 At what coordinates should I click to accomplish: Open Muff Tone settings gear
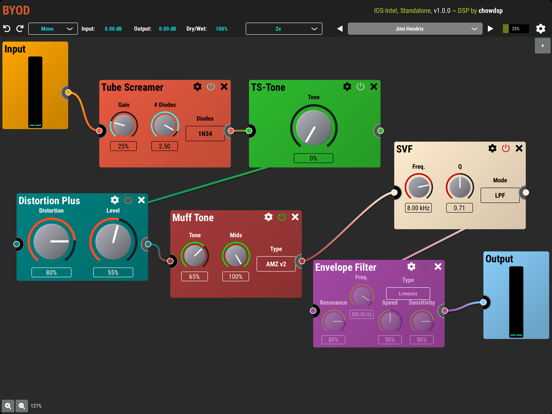[x=269, y=217]
